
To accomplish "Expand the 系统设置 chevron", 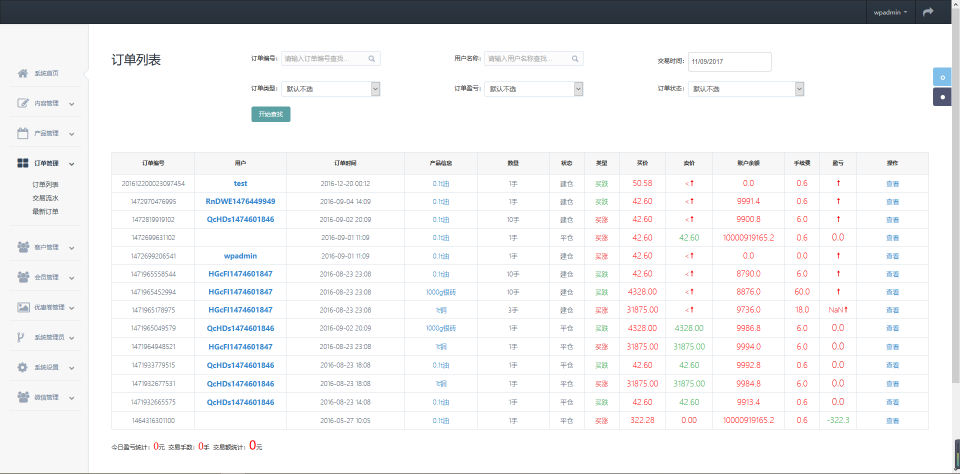I will pyautogui.click(x=72, y=368).
